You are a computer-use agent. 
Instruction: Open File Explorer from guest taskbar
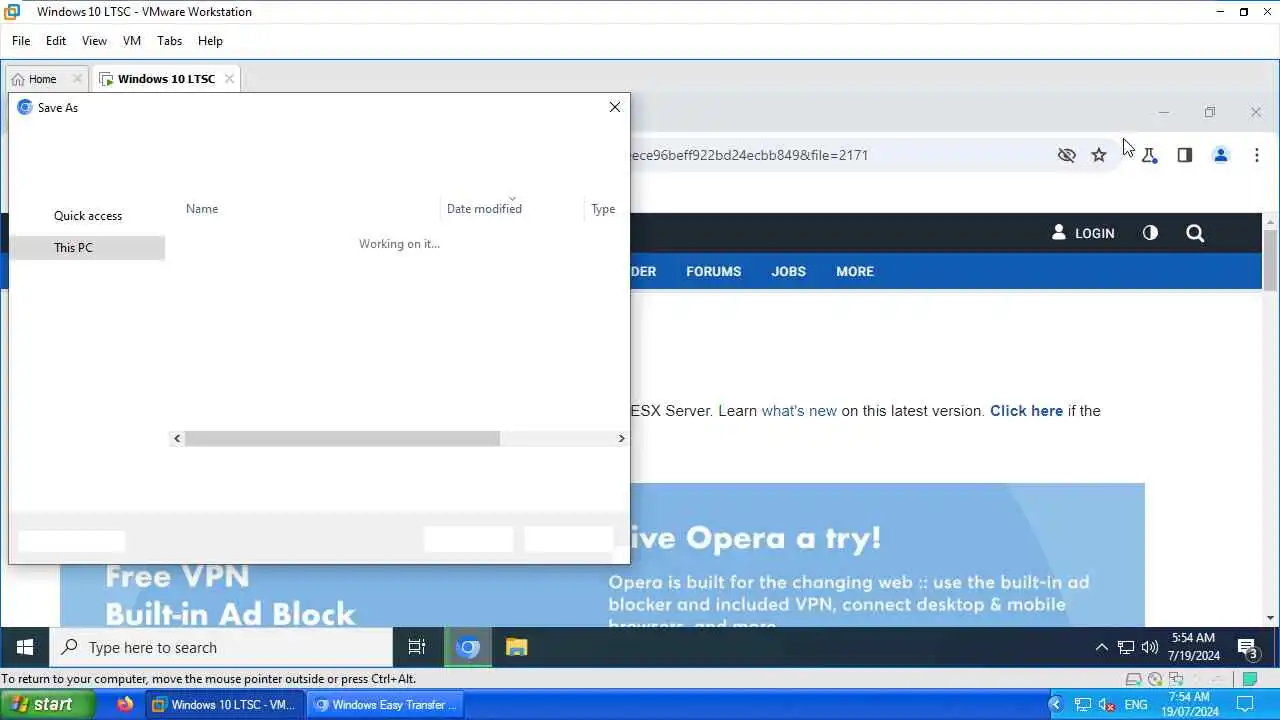516,647
